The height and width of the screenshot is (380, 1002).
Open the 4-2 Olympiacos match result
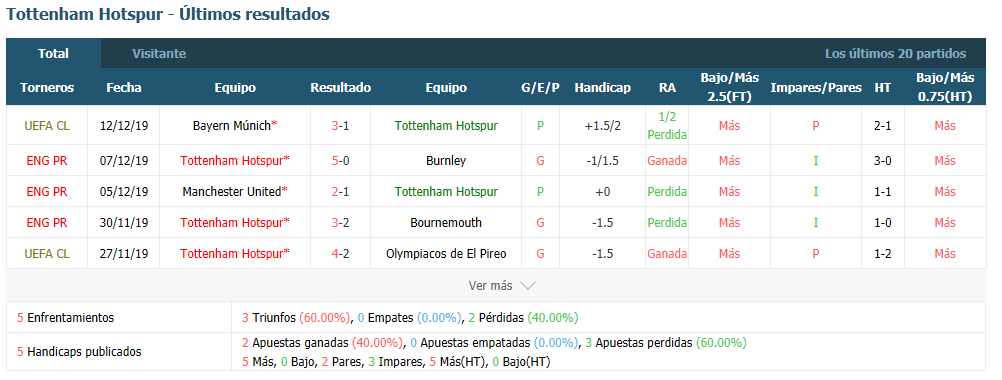click(x=341, y=254)
